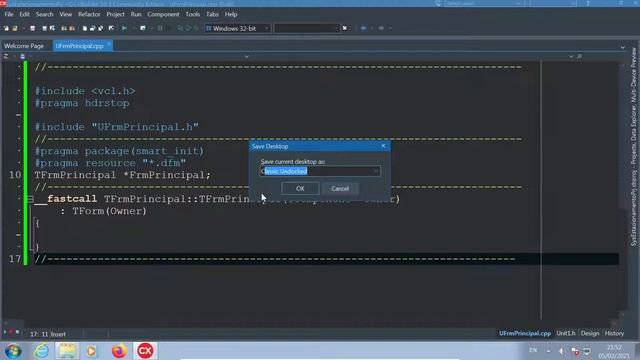Click C++Builder CX taskbar icon
The width and height of the screenshot is (640, 360).
coord(145,351)
